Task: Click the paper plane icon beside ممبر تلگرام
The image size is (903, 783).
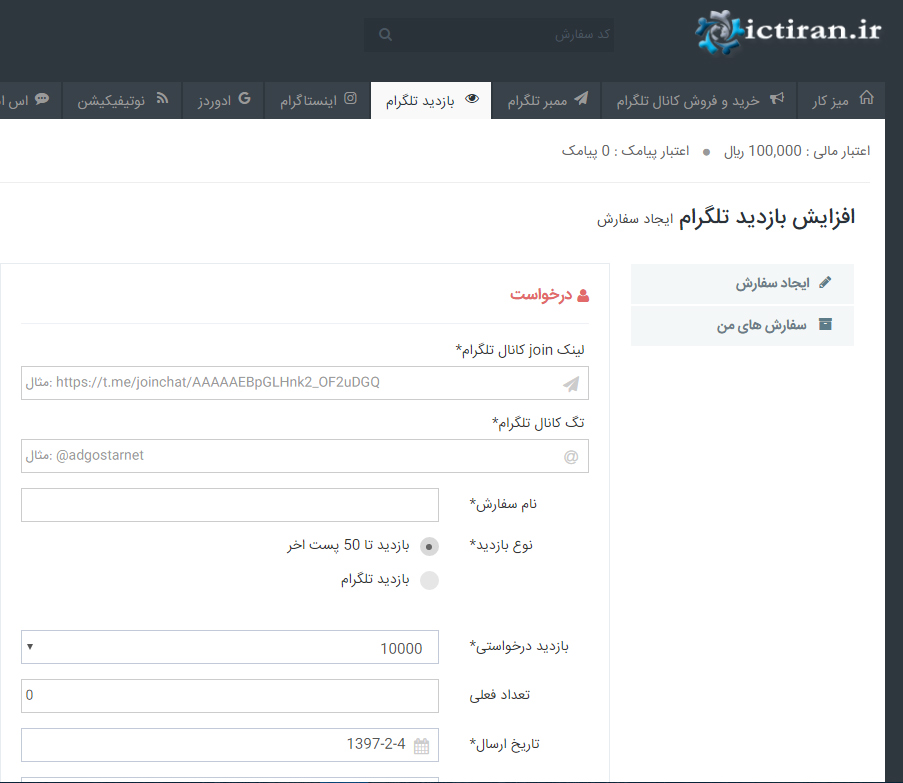Action: [581, 98]
